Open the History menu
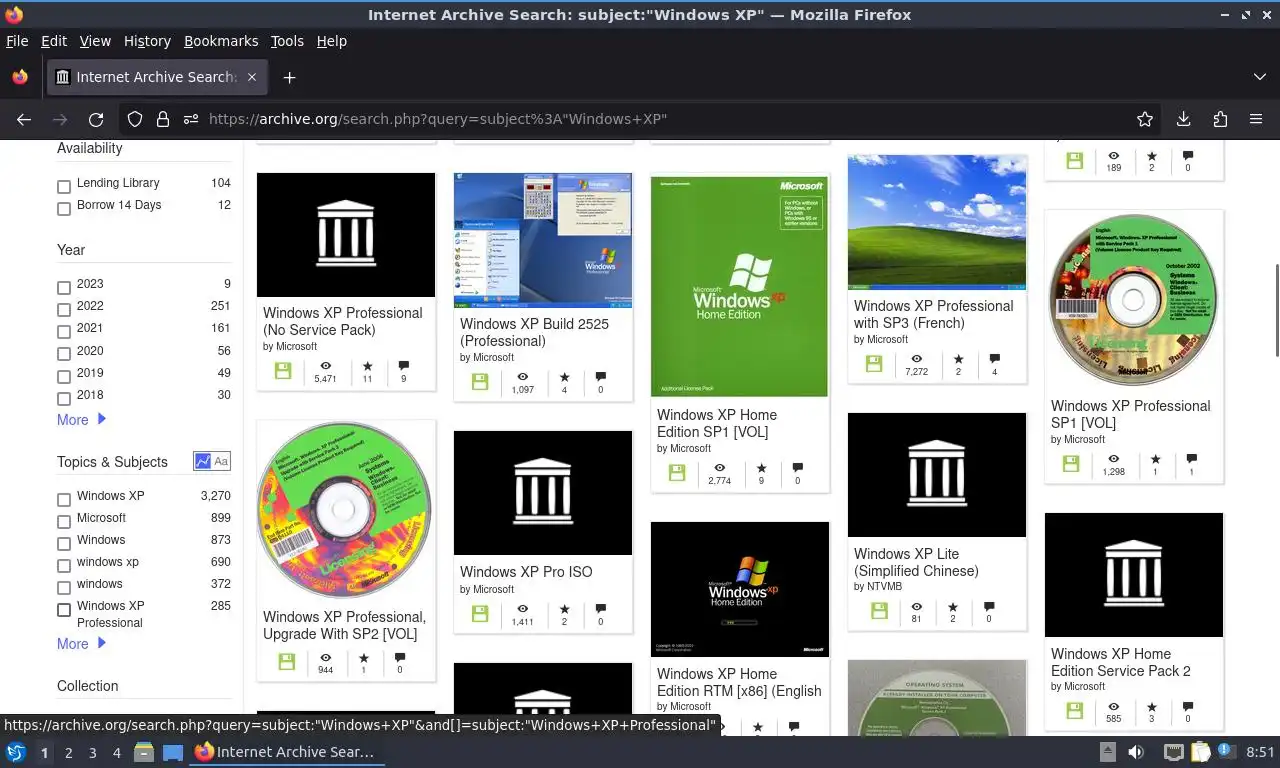This screenshot has width=1280, height=768. coord(147,41)
